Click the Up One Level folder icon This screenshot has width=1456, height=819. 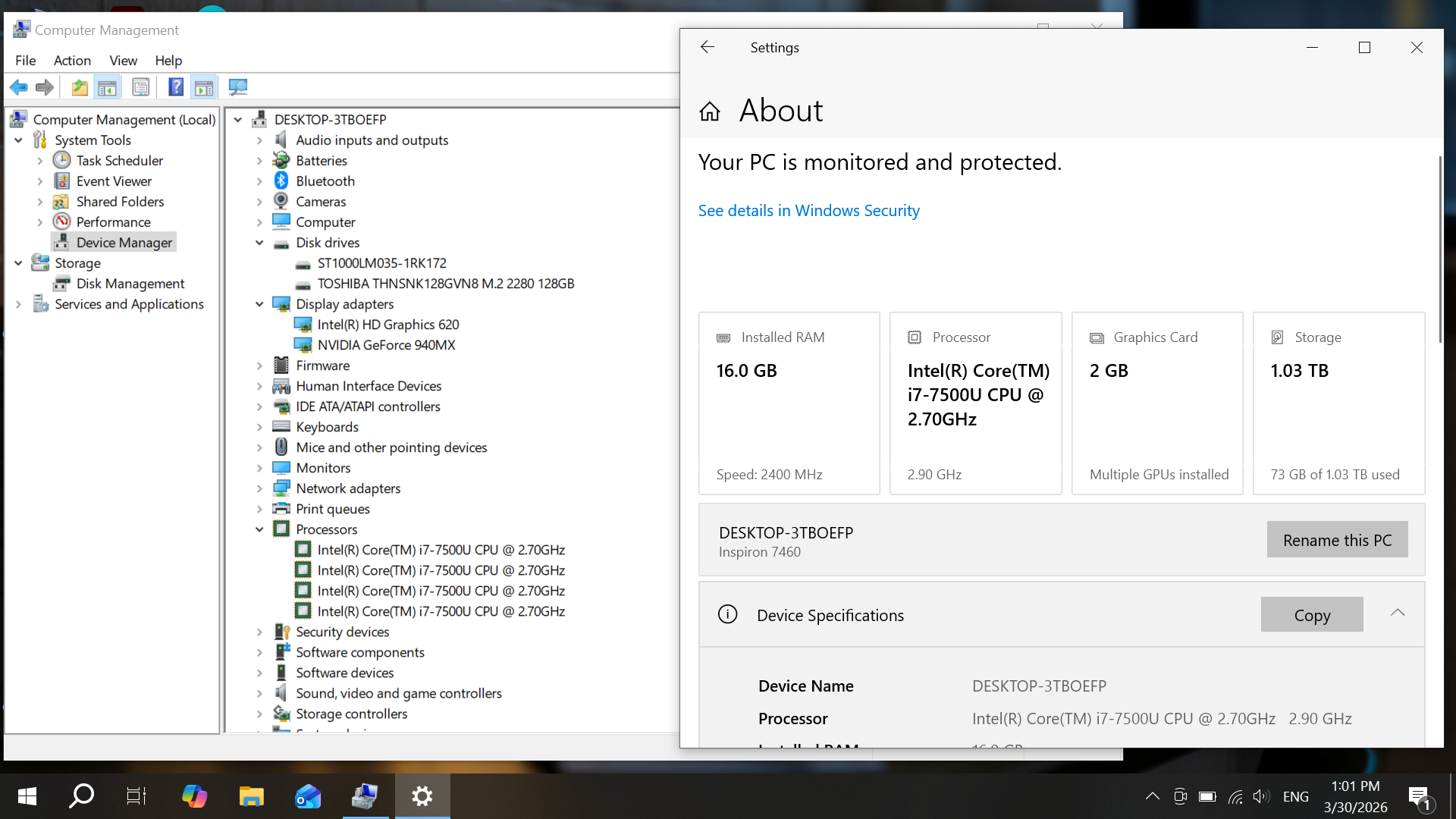point(80,87)
